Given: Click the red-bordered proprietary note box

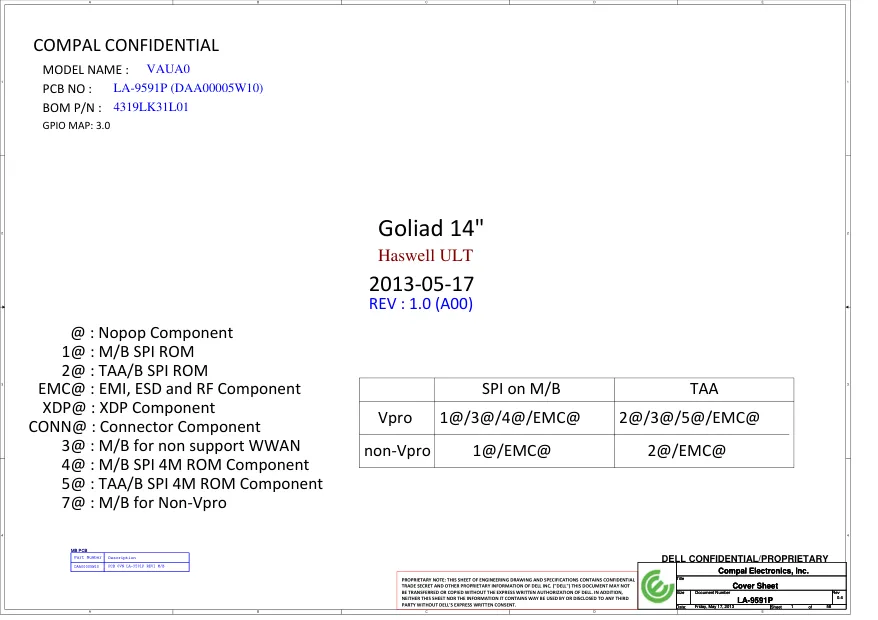Looking at the screenshot, I should coord(516,592).
